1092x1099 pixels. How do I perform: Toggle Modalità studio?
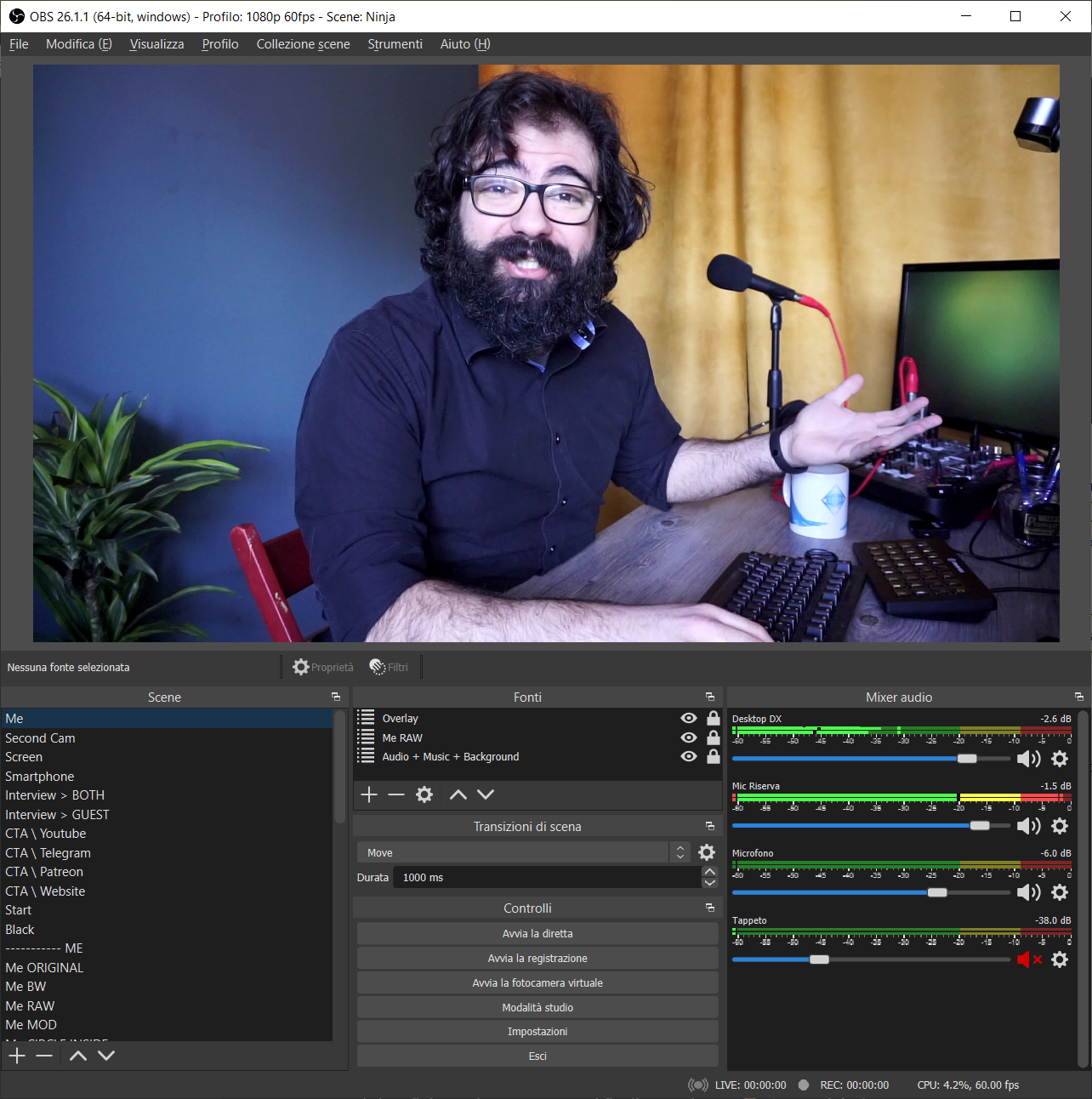coord(537,1007)
